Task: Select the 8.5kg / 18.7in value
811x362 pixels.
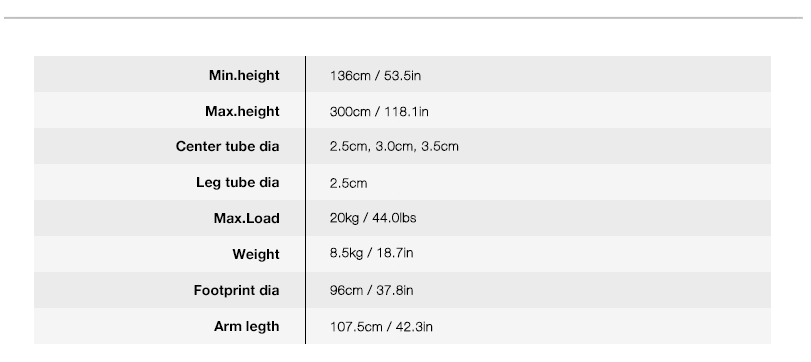Action: click(371, 253)
